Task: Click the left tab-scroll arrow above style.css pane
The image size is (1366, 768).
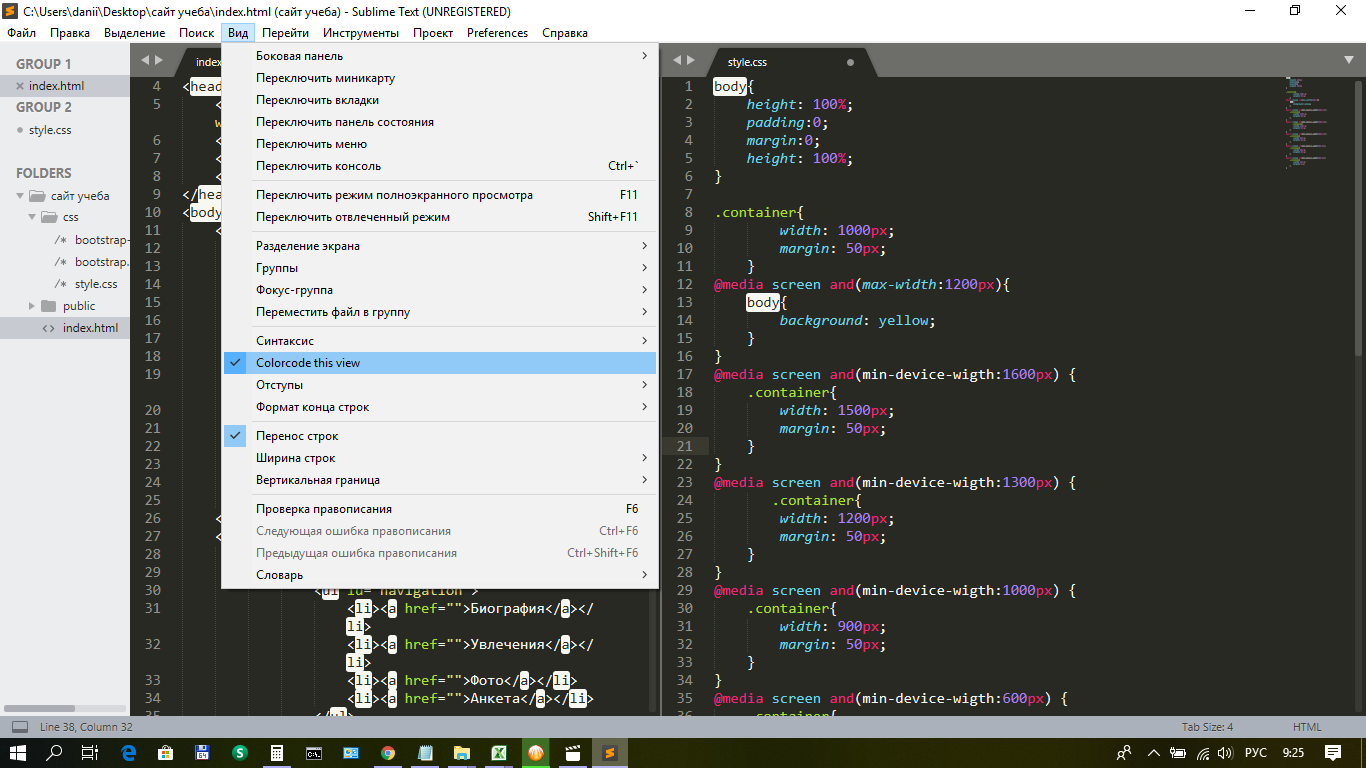Action: 677,60
